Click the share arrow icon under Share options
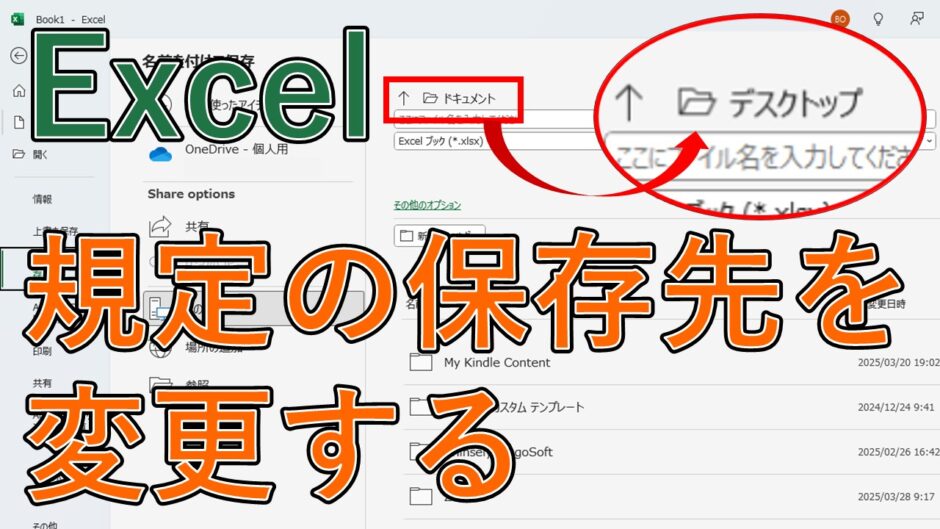Image resolution: width=940 pixels, height=529 pixels. (160, 227)
